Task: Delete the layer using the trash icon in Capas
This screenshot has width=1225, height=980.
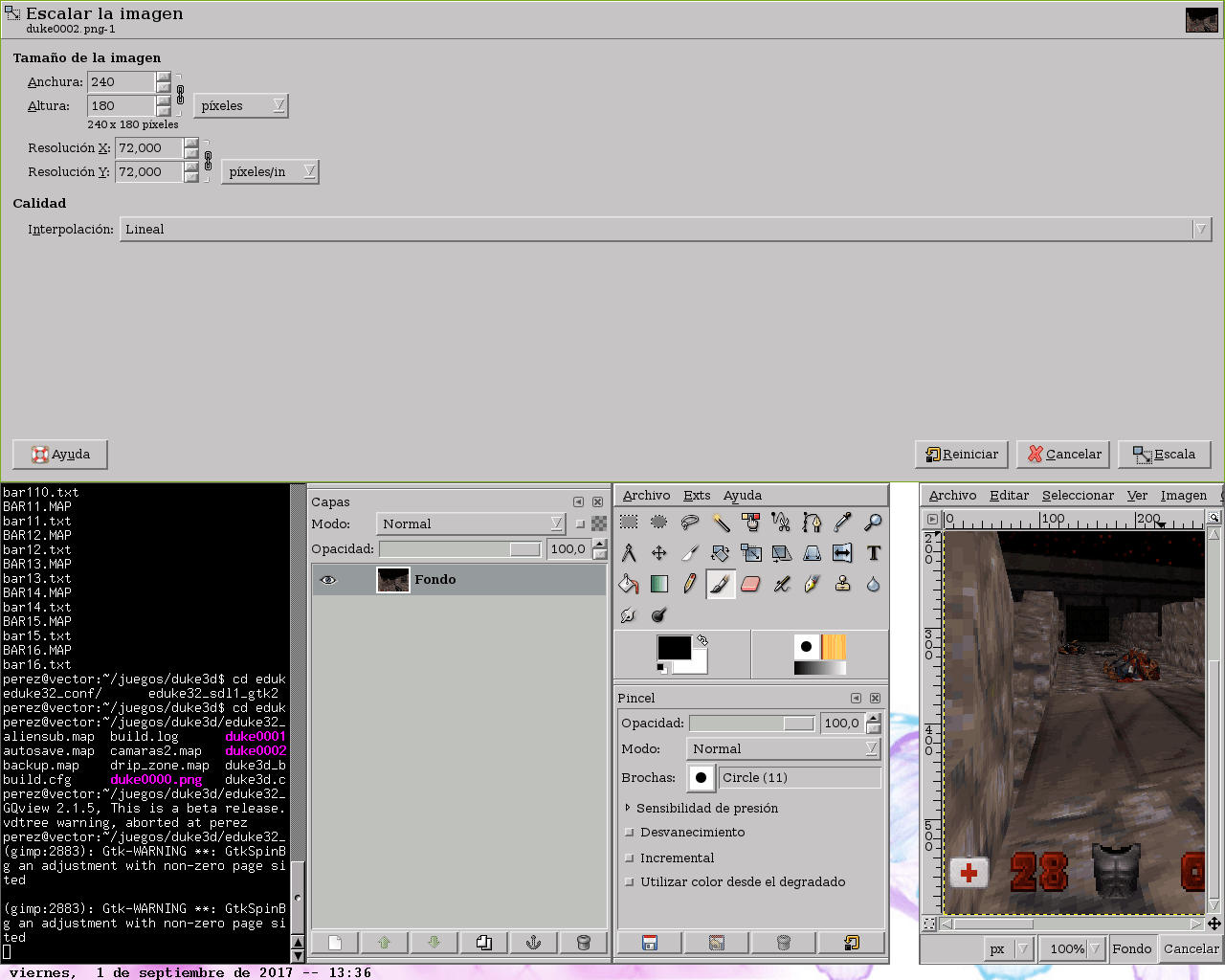Action: (x=584, y=943)
